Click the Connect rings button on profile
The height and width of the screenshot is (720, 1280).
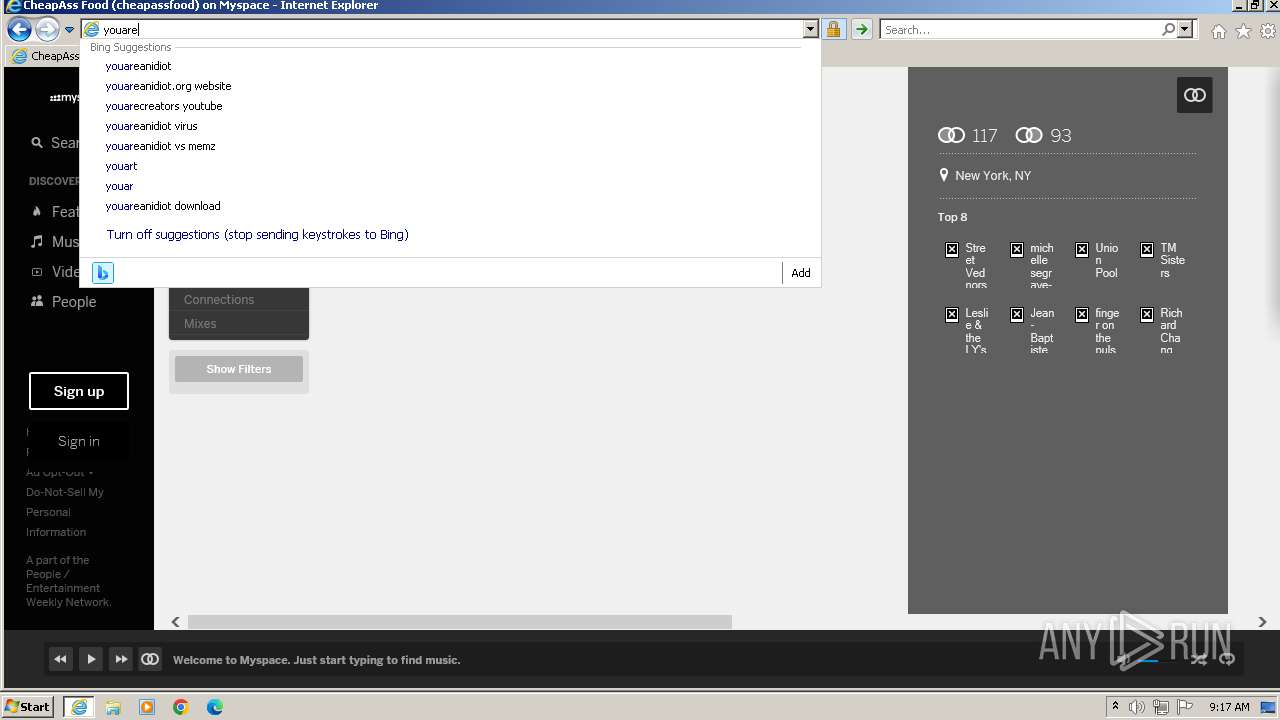click(1195, 95)
